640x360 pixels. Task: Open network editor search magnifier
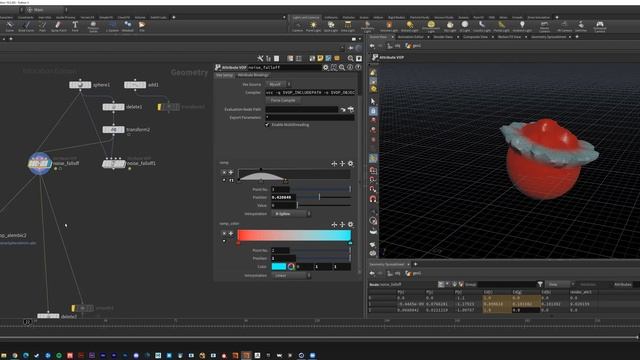click(351, 58)
